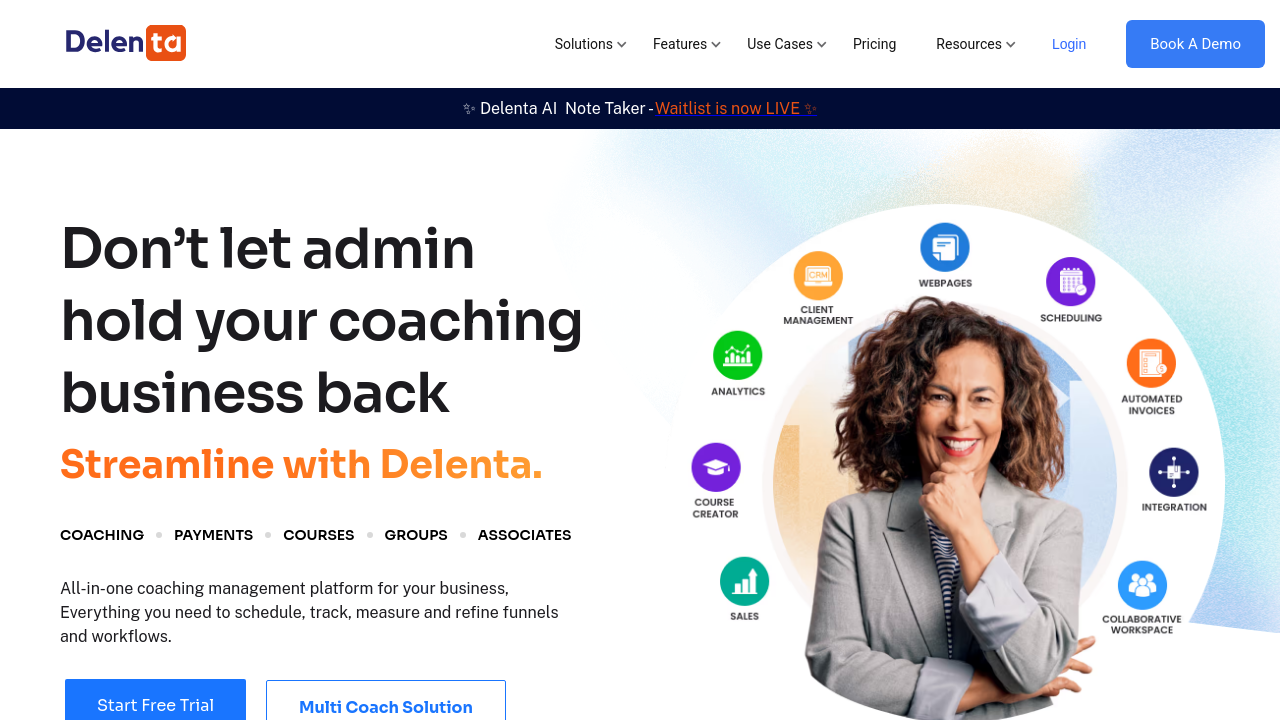Click the Login link
Viewport: 1280px width, 720px height.
click(x=1069, y=44)
